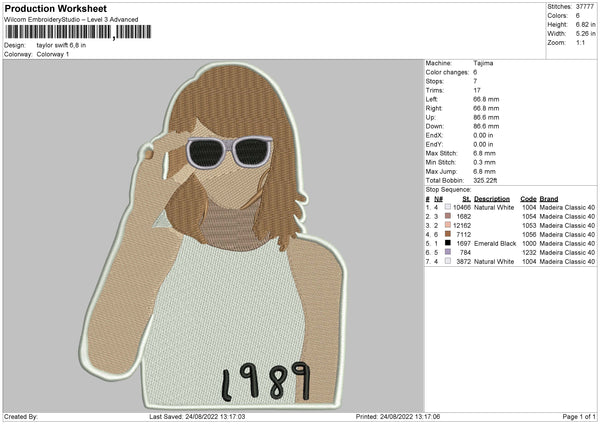Click the 'Page 1 of 1' footer text
The image size is (600, 424).
point(579,416)
